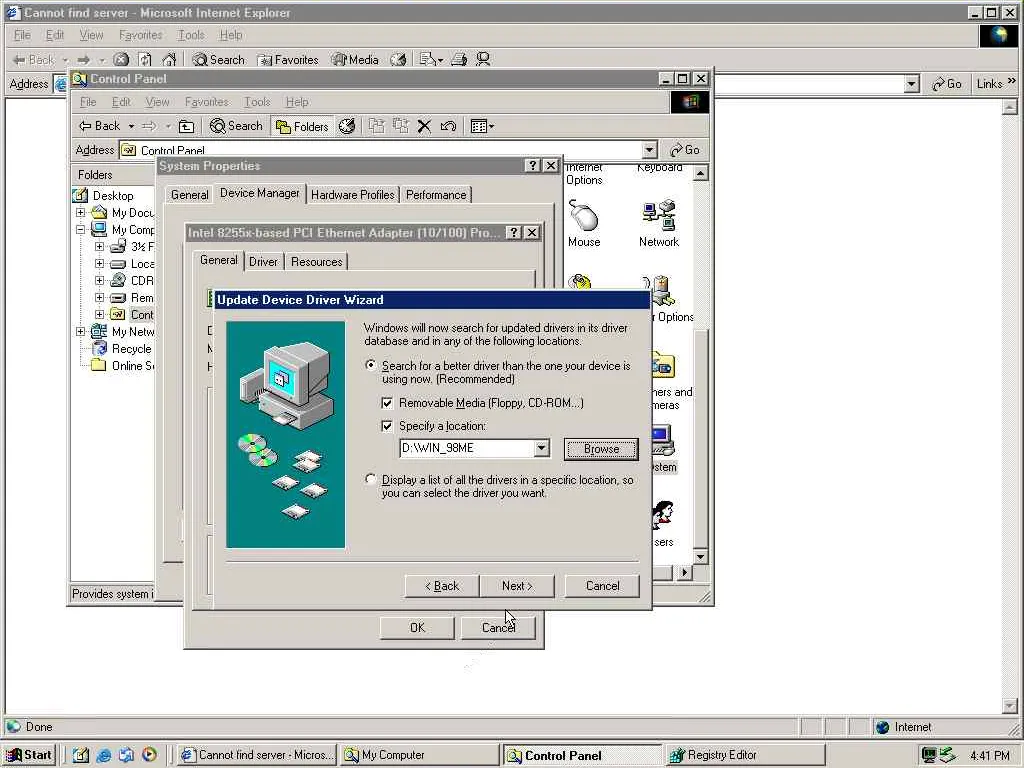Click Show Desktop quick launch icon
1024x768 pixels.
click(x=80, y=755)
